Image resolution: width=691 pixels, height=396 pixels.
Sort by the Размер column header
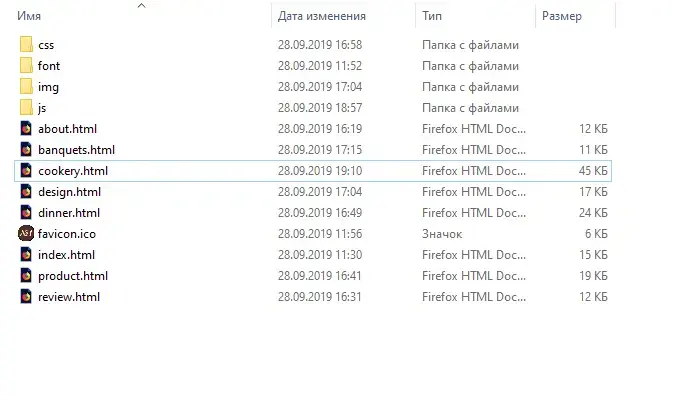(562, 16)
